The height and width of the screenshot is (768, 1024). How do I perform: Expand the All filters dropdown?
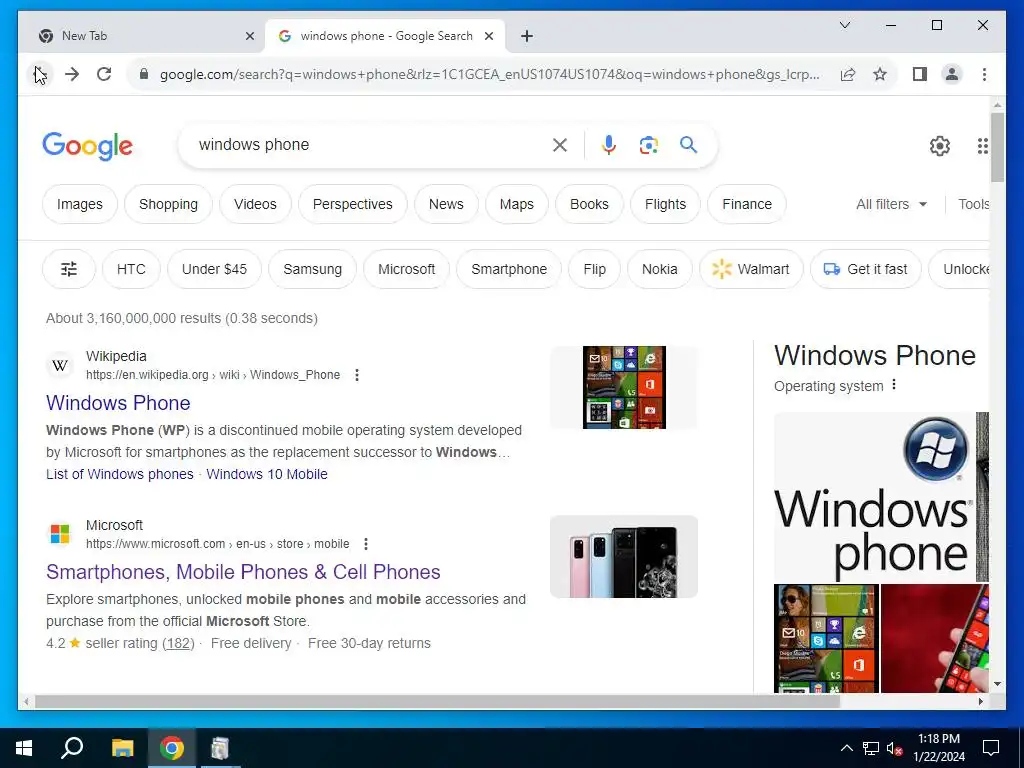coord(891,204)
